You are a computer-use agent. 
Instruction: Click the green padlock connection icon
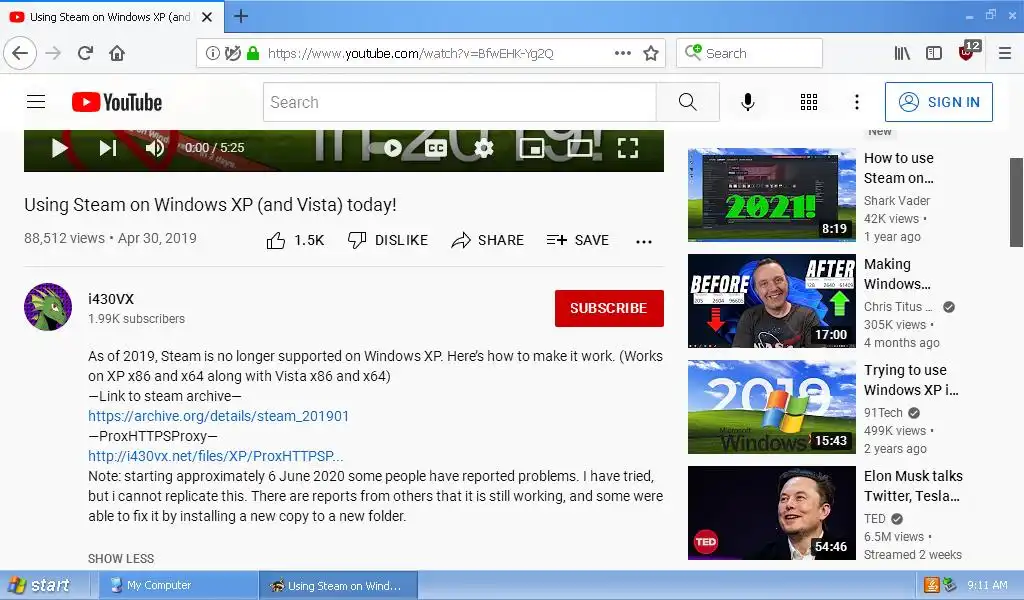tap(253, 54)
